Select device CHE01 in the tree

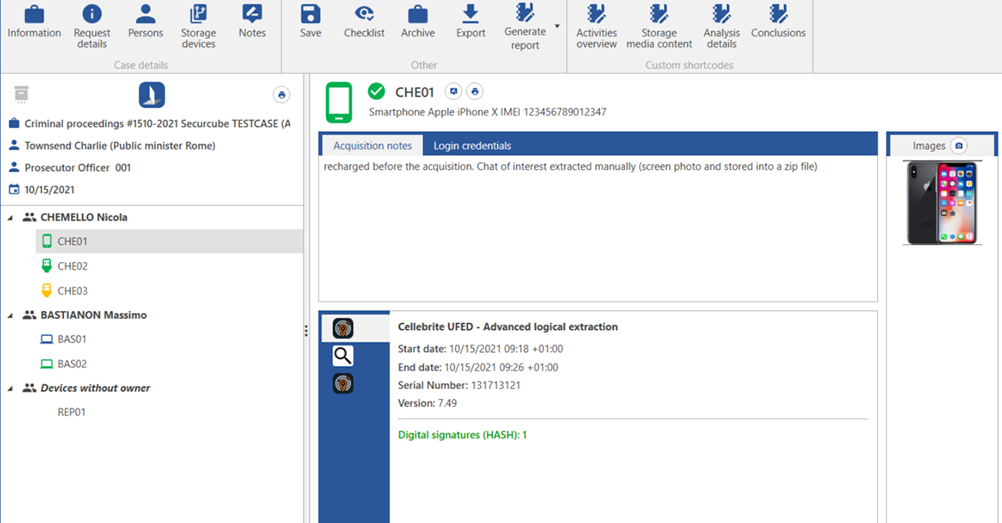click(x=169, y=242)
